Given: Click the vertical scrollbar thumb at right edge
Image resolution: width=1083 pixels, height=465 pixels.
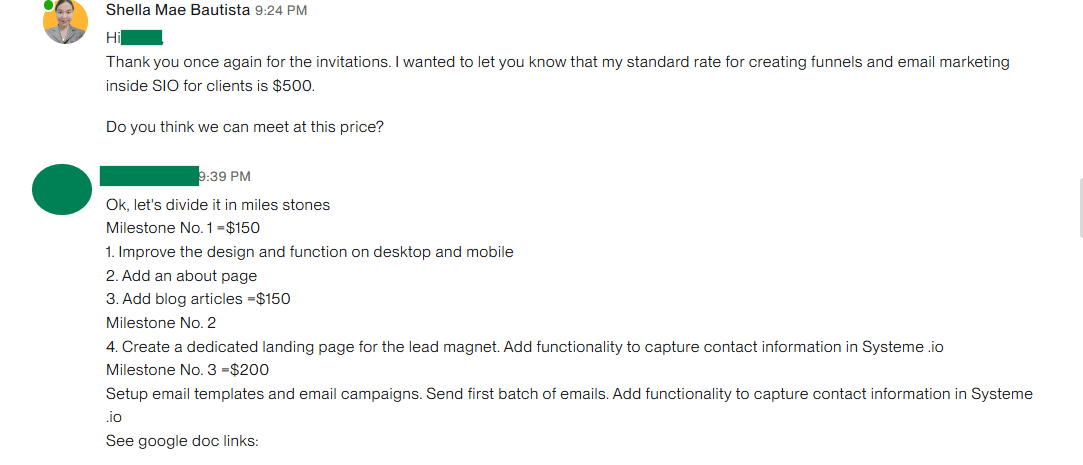Looking at the screenshot, I should click(x=1081, y=207).
